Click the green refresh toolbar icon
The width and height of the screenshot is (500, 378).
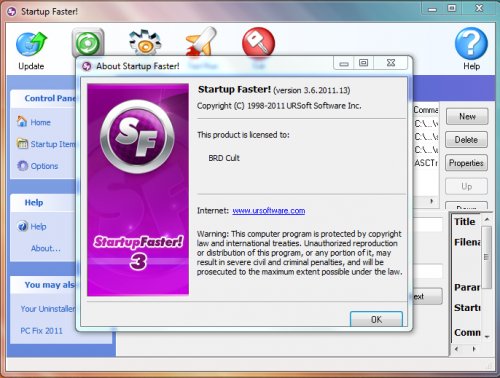tap(88, 43)
